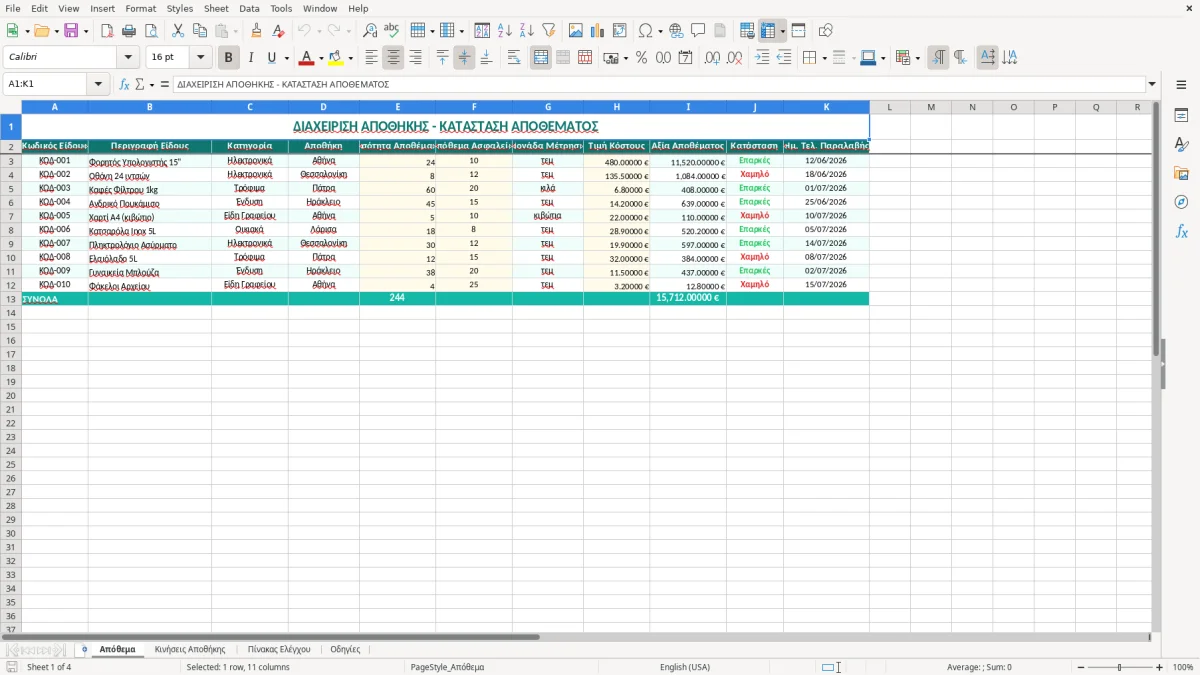Expand Name Box dropdown
Screen dimensions: 1200x675
[x=98, y=84]
